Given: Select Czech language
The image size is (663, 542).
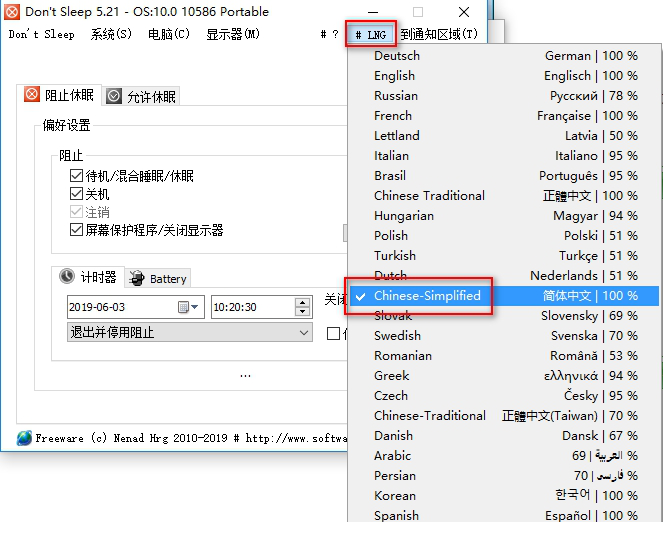Looking at the screenshot, I should point(506,396).
